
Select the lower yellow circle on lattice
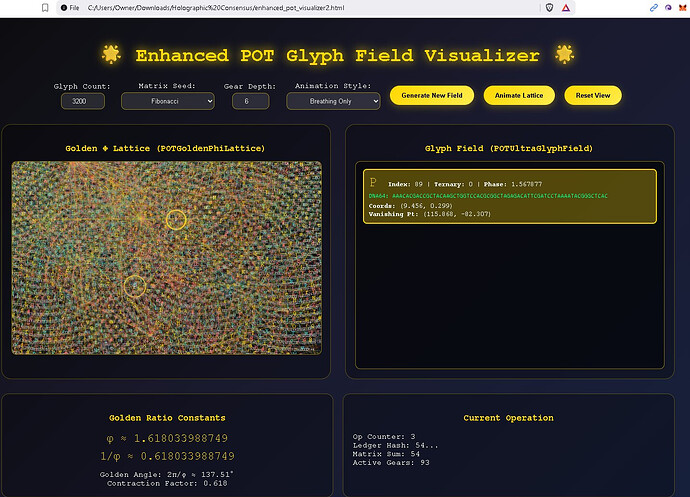(135, 287)
